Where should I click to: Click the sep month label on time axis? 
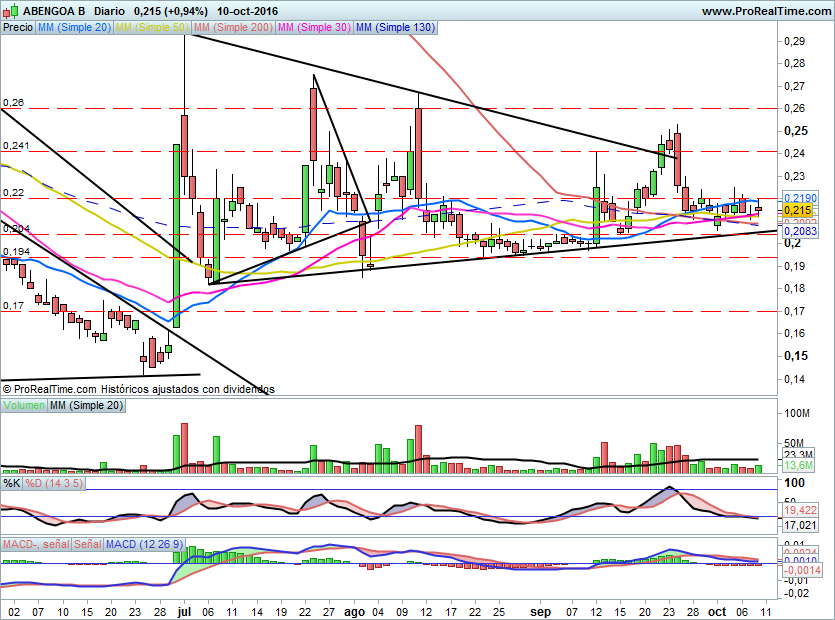540,611
